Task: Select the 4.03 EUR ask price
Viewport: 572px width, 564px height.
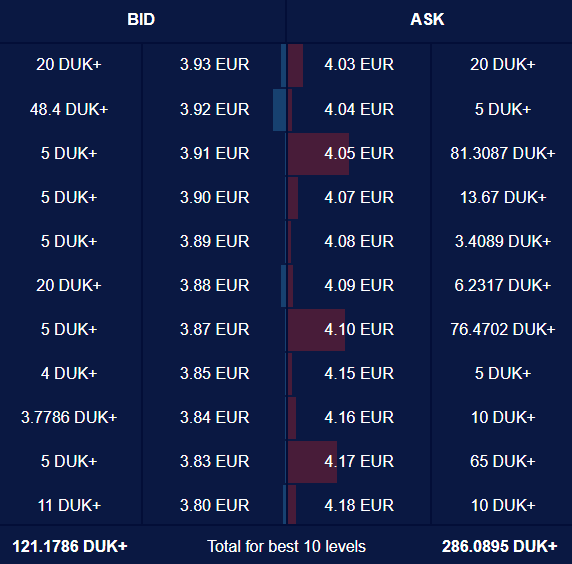Action: coord(359,65)
